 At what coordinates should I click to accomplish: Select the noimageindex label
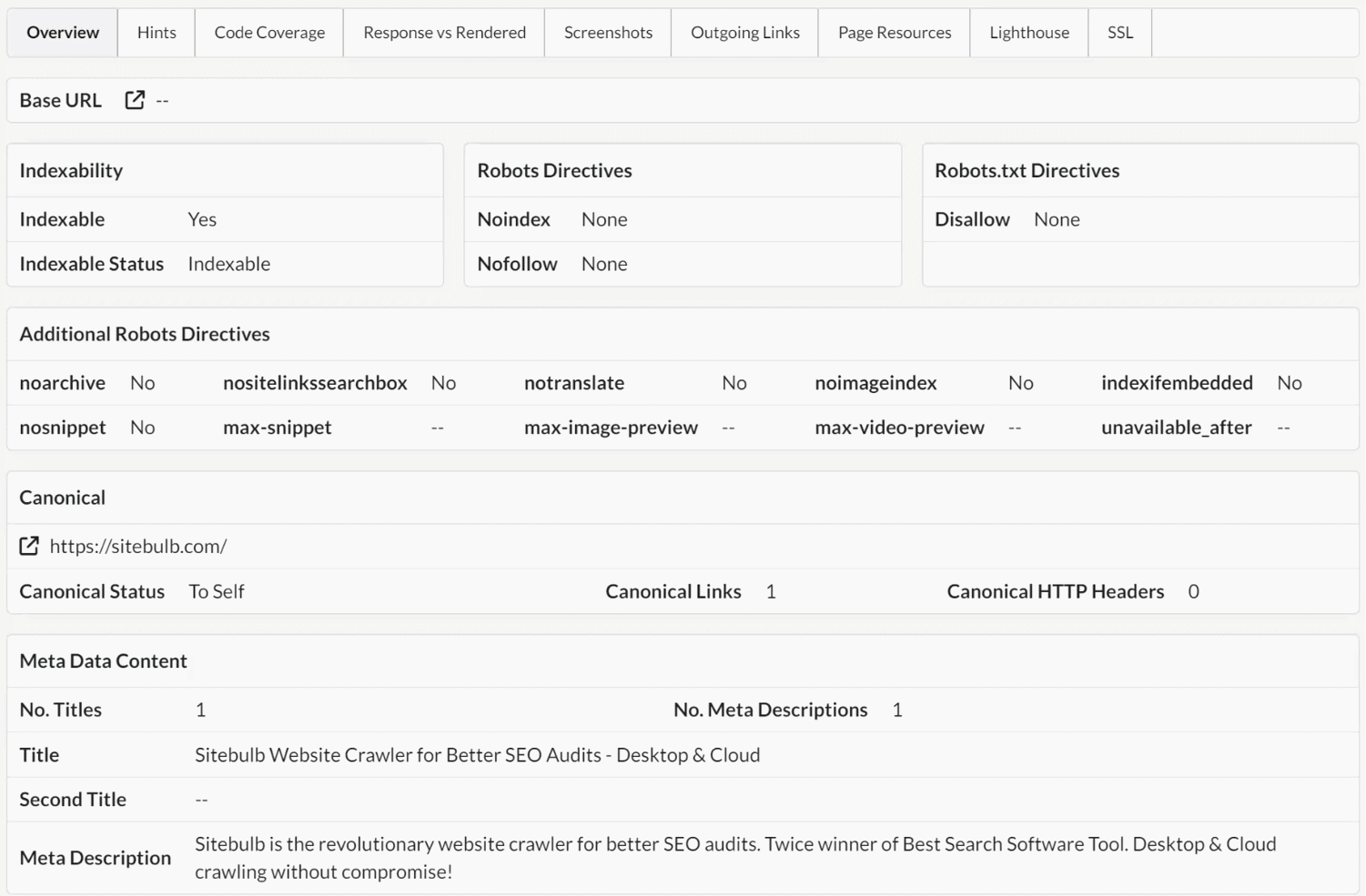[875, 383]
